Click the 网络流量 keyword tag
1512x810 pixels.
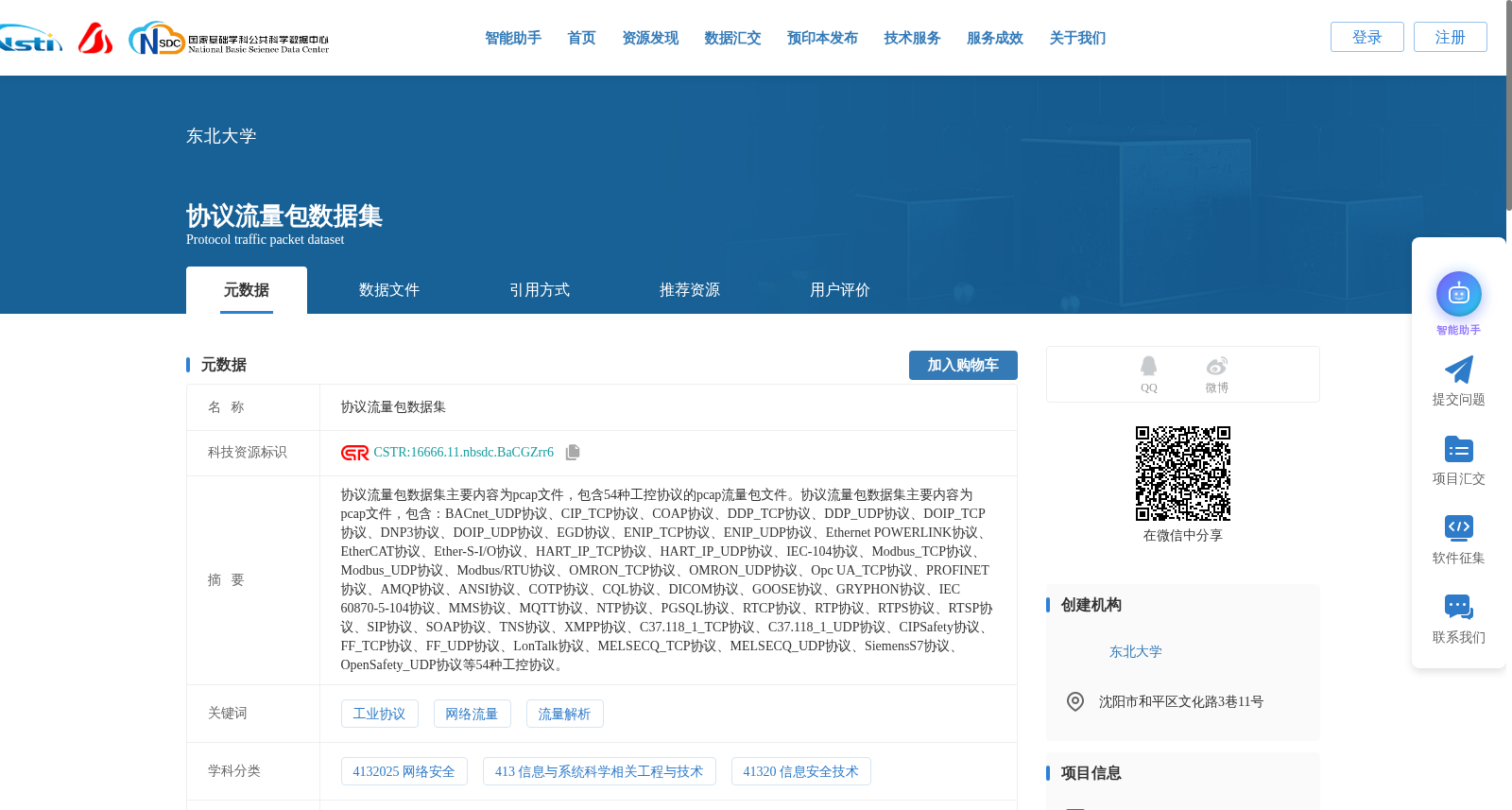(x=472, y=715)
